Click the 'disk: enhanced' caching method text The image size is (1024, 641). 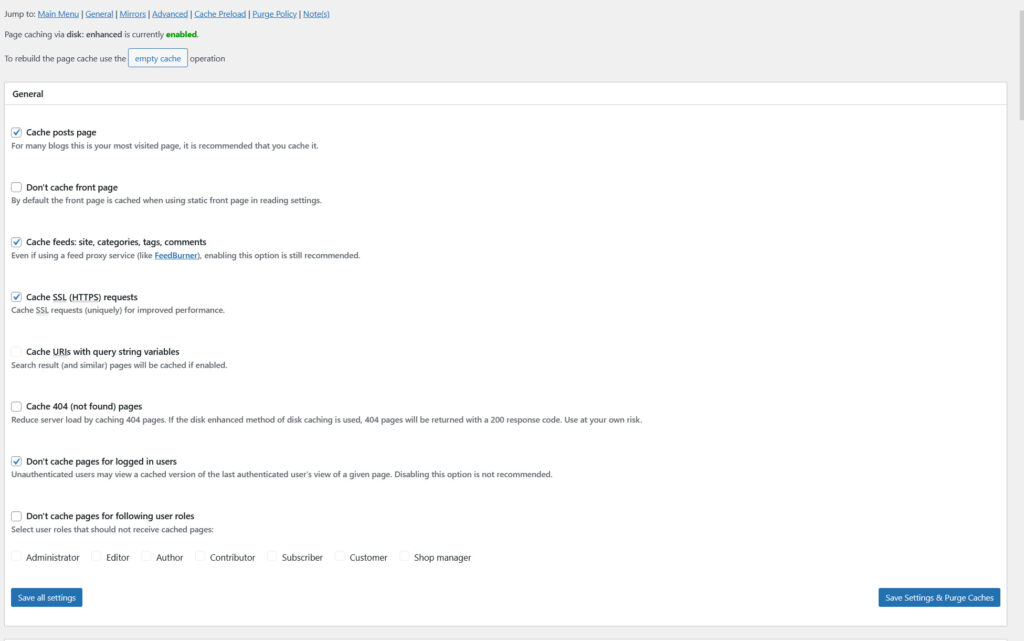[94, 35]
